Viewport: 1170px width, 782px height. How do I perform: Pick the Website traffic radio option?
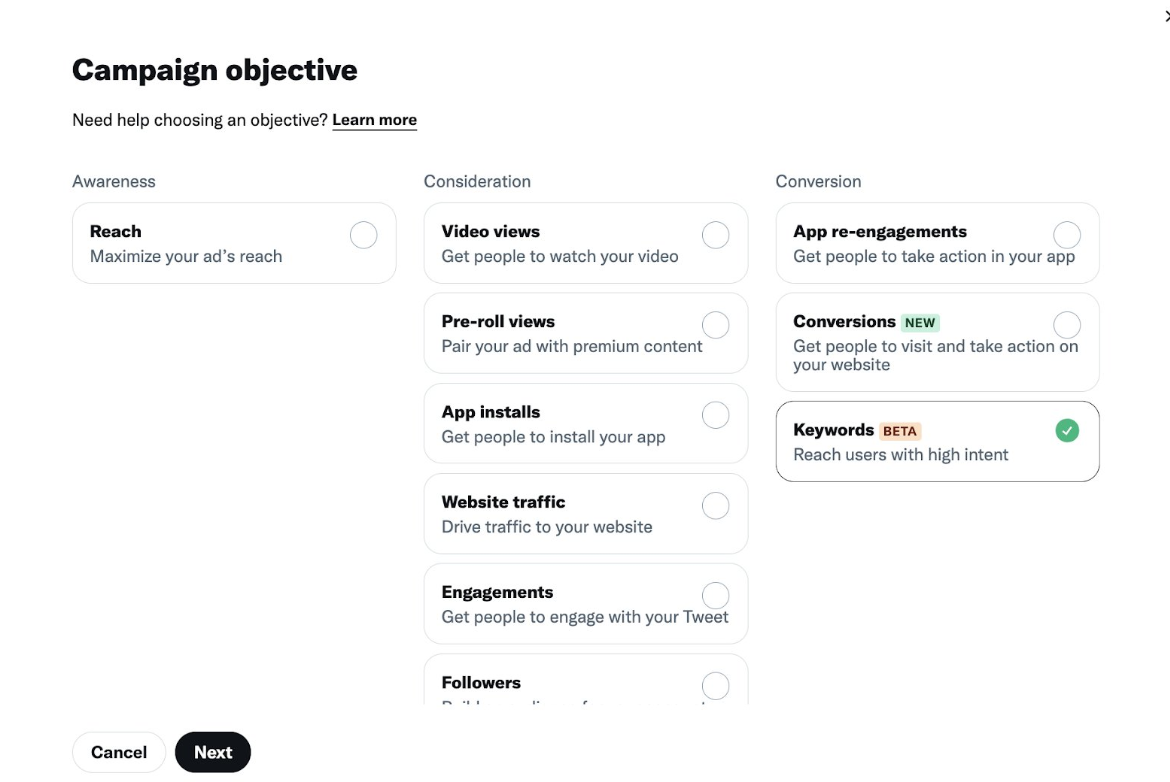(x=715, y=506)
